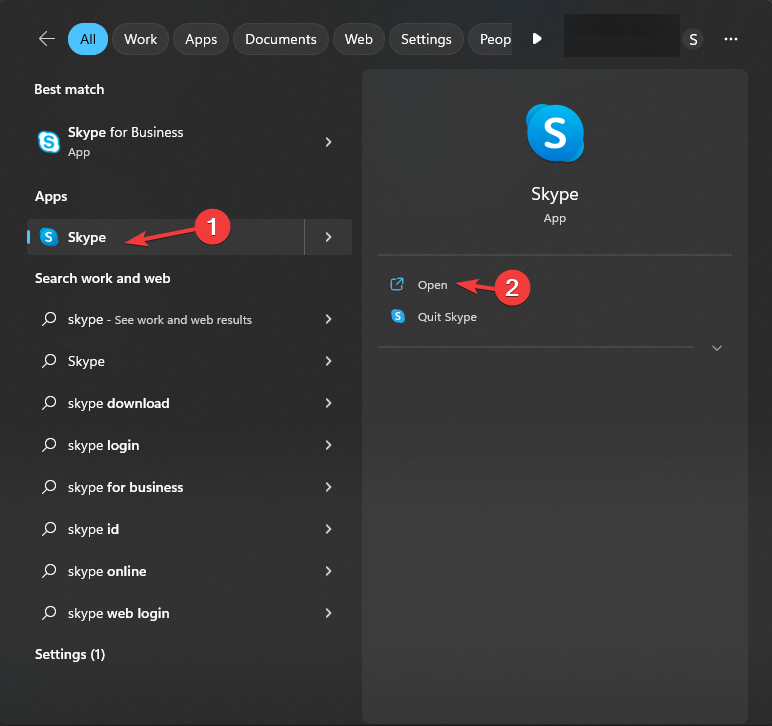
Task: Expand the Skype app result chevron
Action: point(328,237)
